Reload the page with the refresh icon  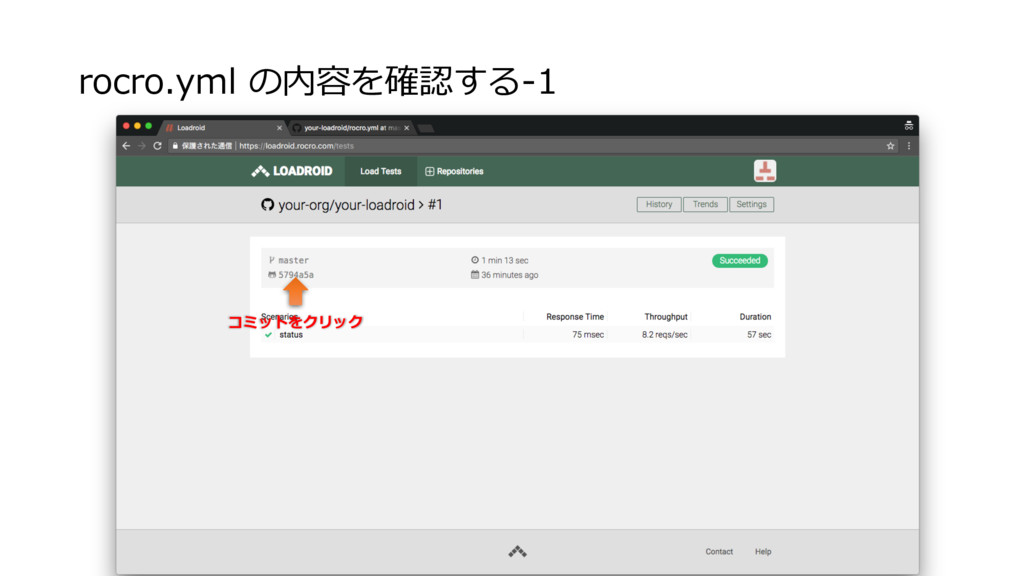(x=157, y=146)
